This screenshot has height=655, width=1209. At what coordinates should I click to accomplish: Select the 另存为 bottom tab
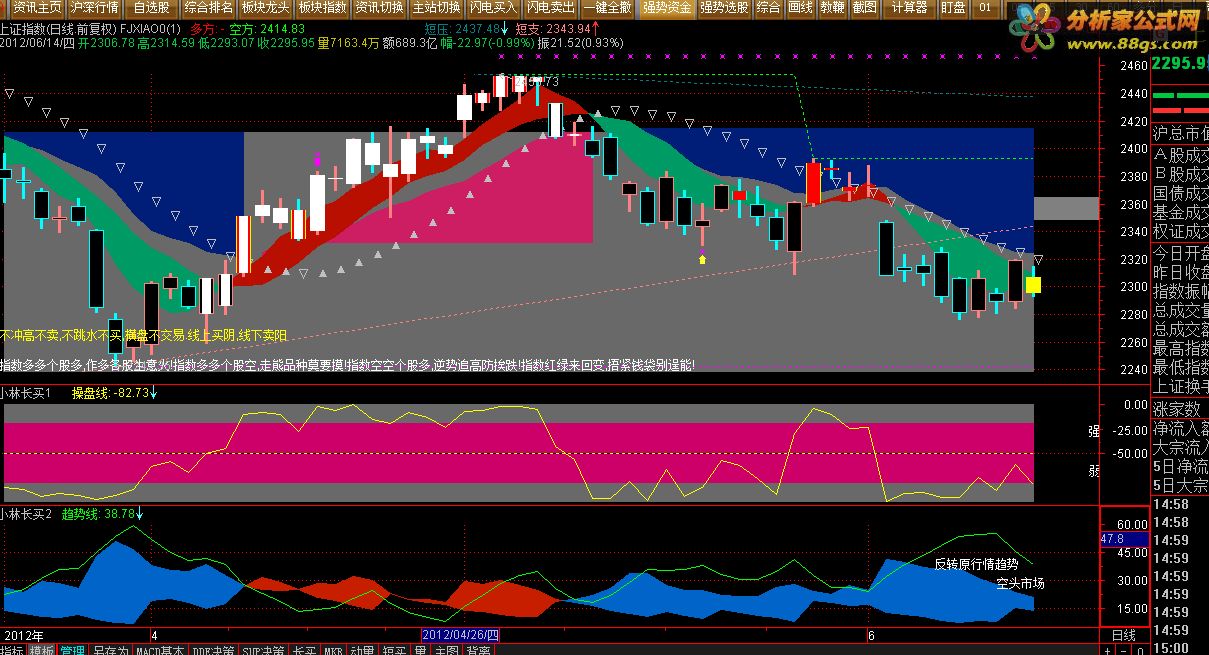pyautogui.click(x=110, y=650)
